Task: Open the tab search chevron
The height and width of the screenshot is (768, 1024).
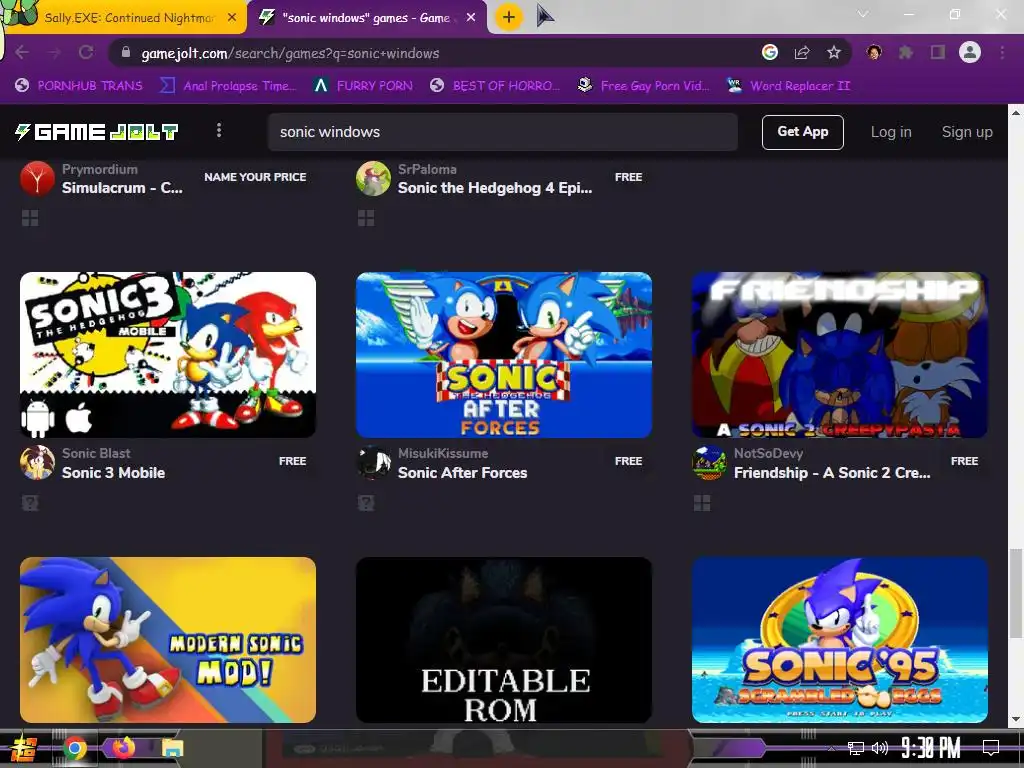Action: (863, 14)
